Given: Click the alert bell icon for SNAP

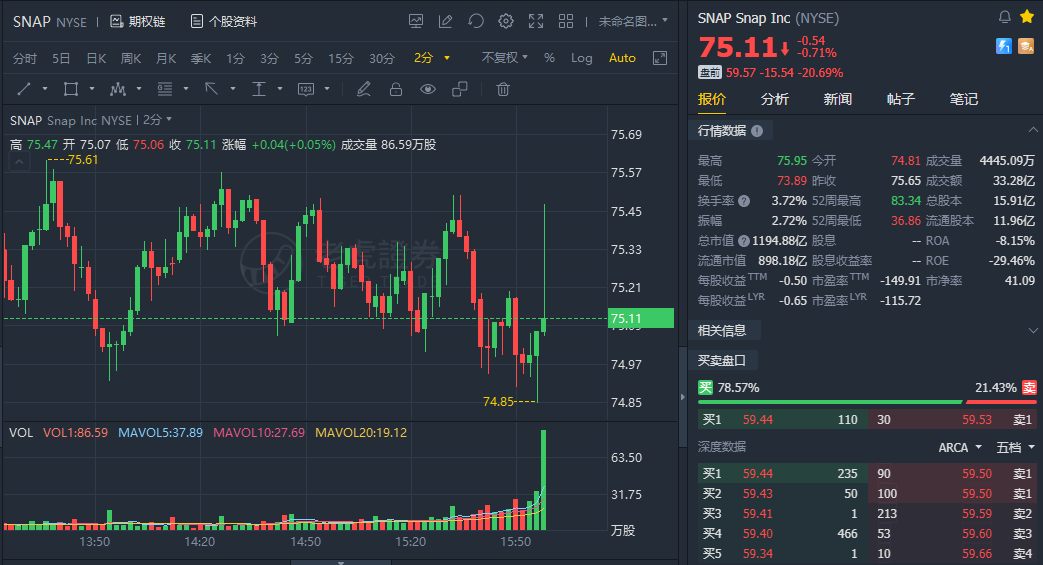Looking at the screenshot, I should 1004,17.
